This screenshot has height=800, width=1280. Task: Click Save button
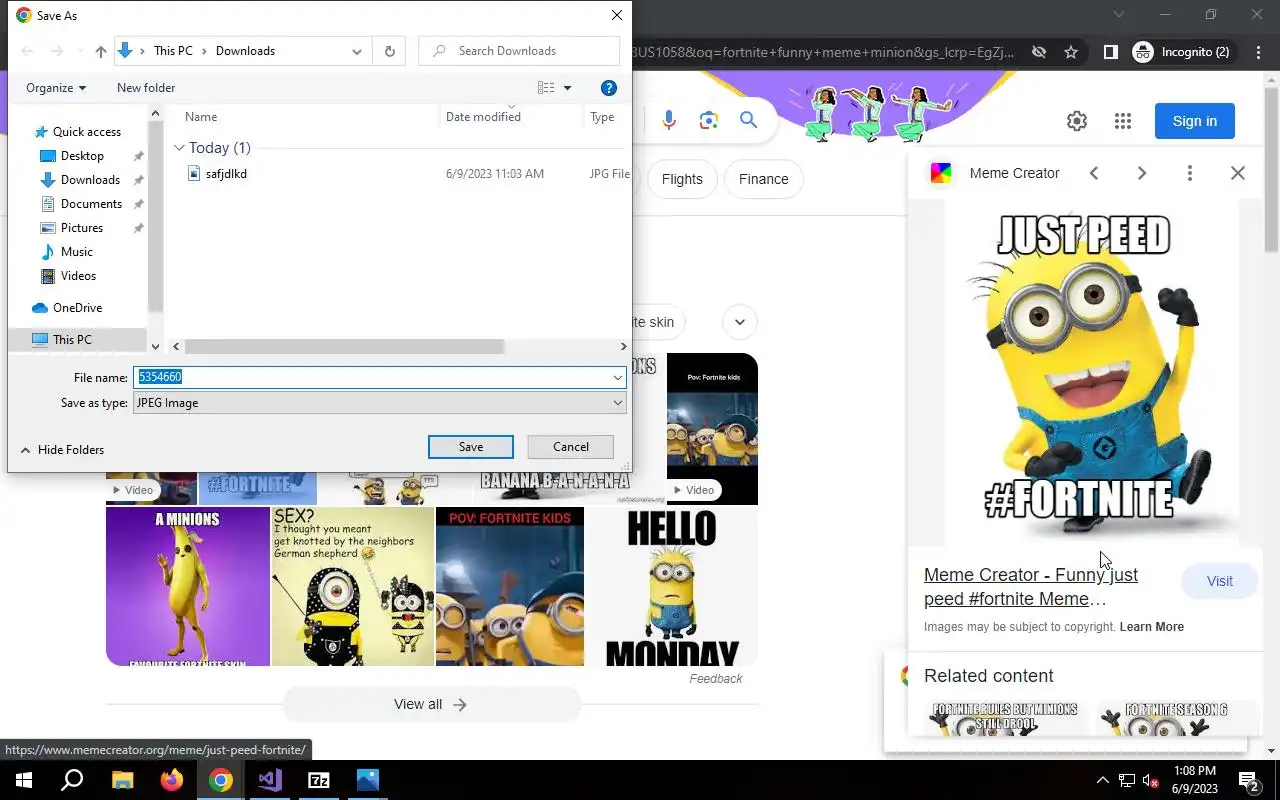click(x=471, y=447)
